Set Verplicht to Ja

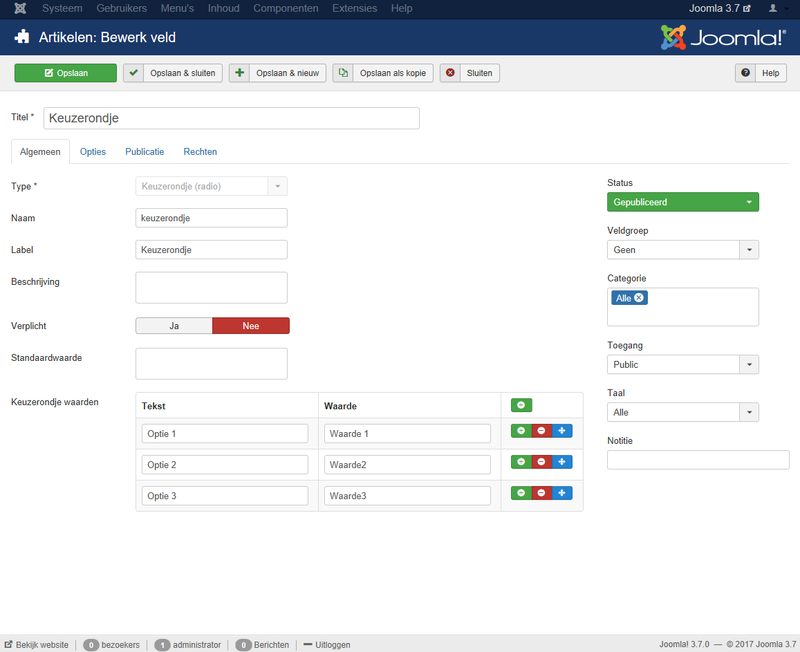[x=174, y=326]
